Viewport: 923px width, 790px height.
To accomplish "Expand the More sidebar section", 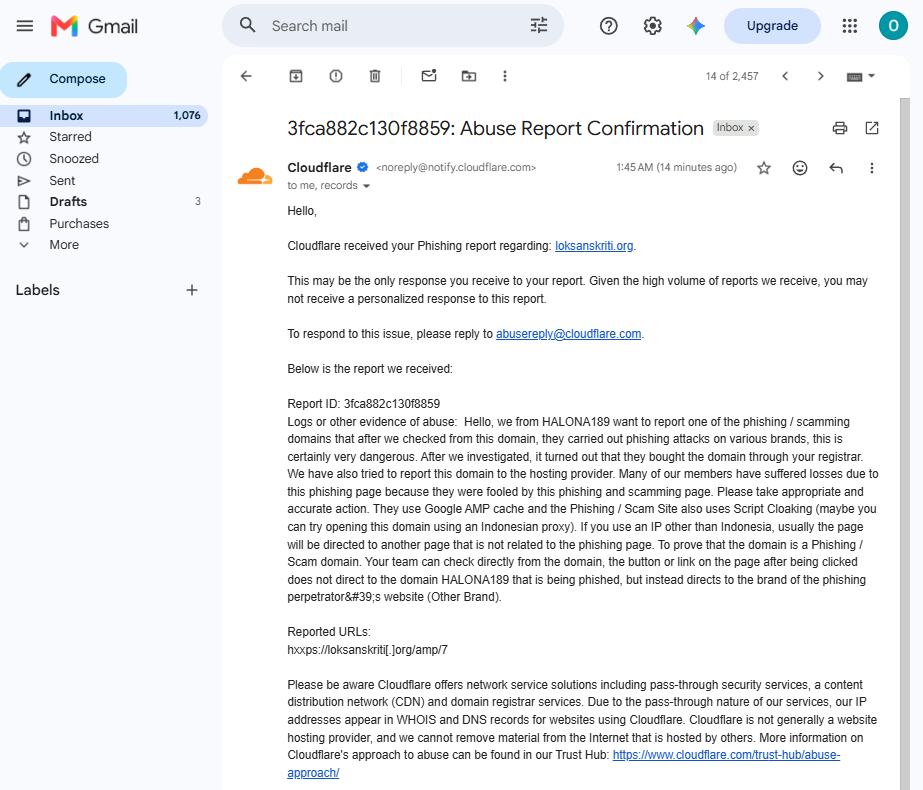I will (x=64, y=245).
